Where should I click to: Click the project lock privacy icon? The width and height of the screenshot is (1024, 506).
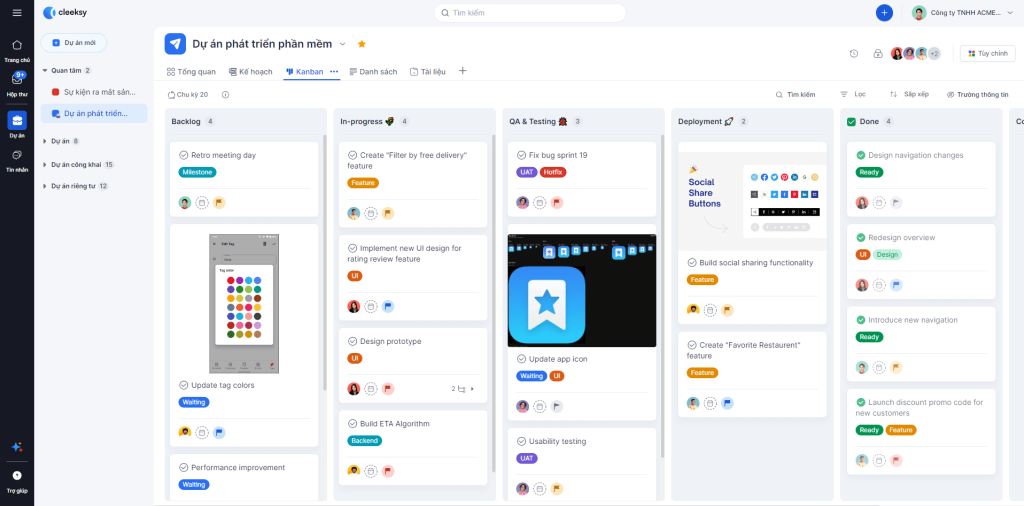tap(878, 54)
